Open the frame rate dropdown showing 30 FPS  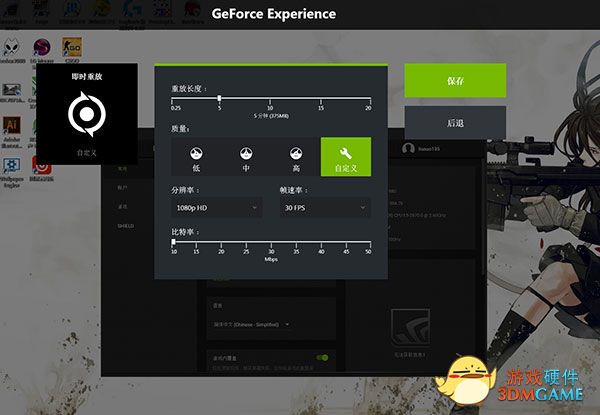(325, 208)
